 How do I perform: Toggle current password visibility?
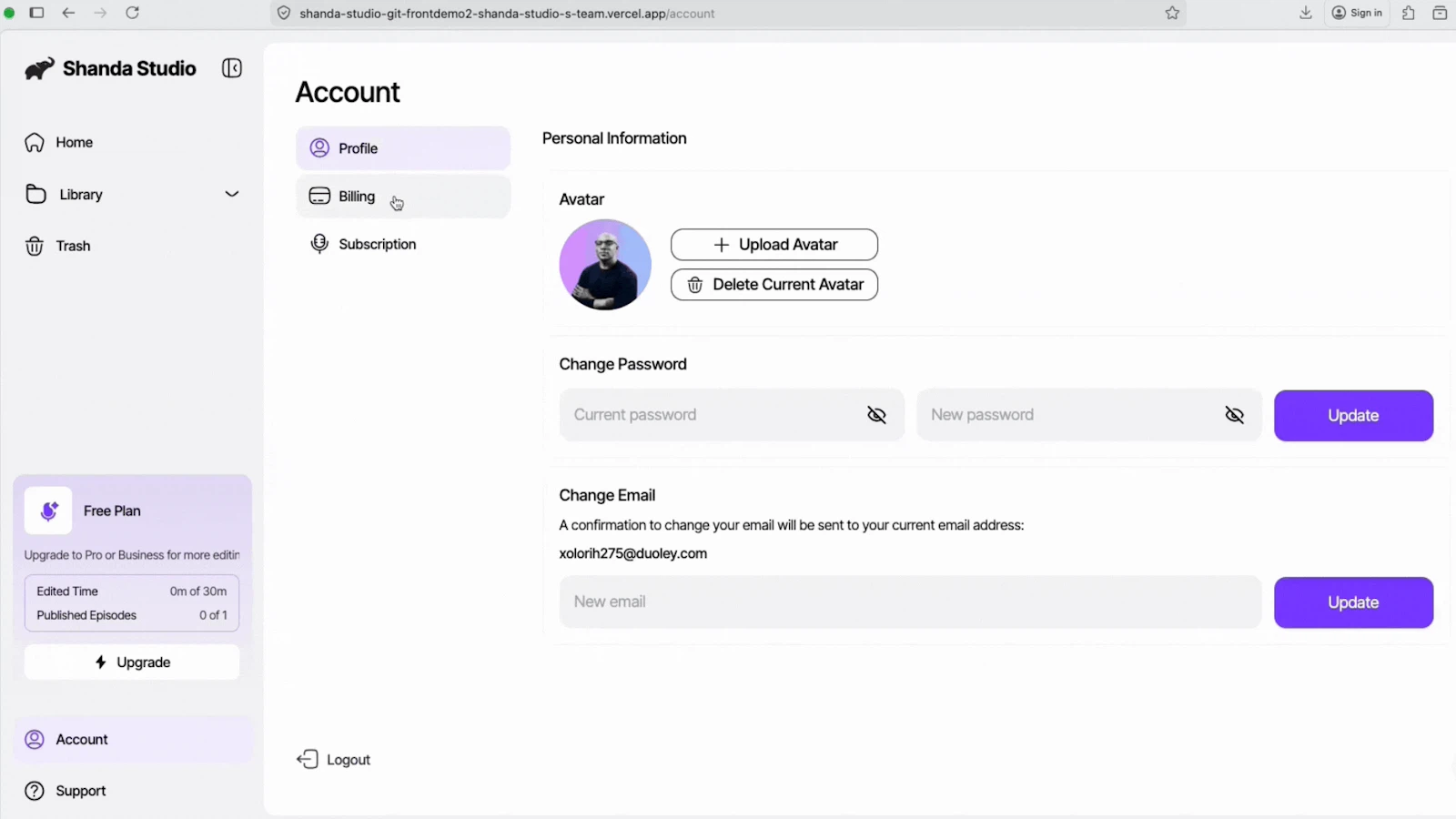(x=876, y=414)
